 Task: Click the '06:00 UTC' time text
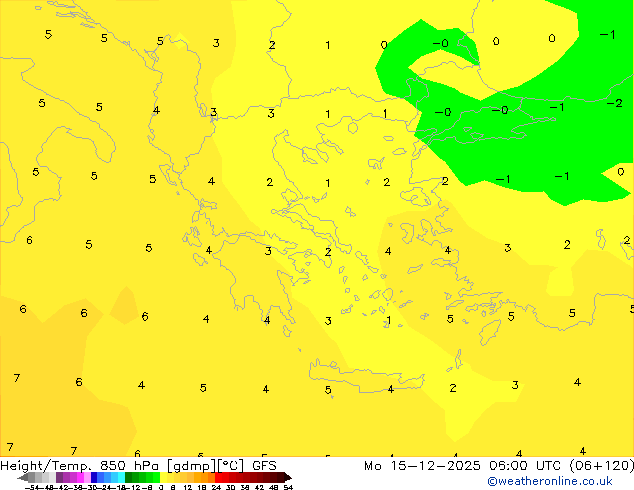[x=525, y=466]
